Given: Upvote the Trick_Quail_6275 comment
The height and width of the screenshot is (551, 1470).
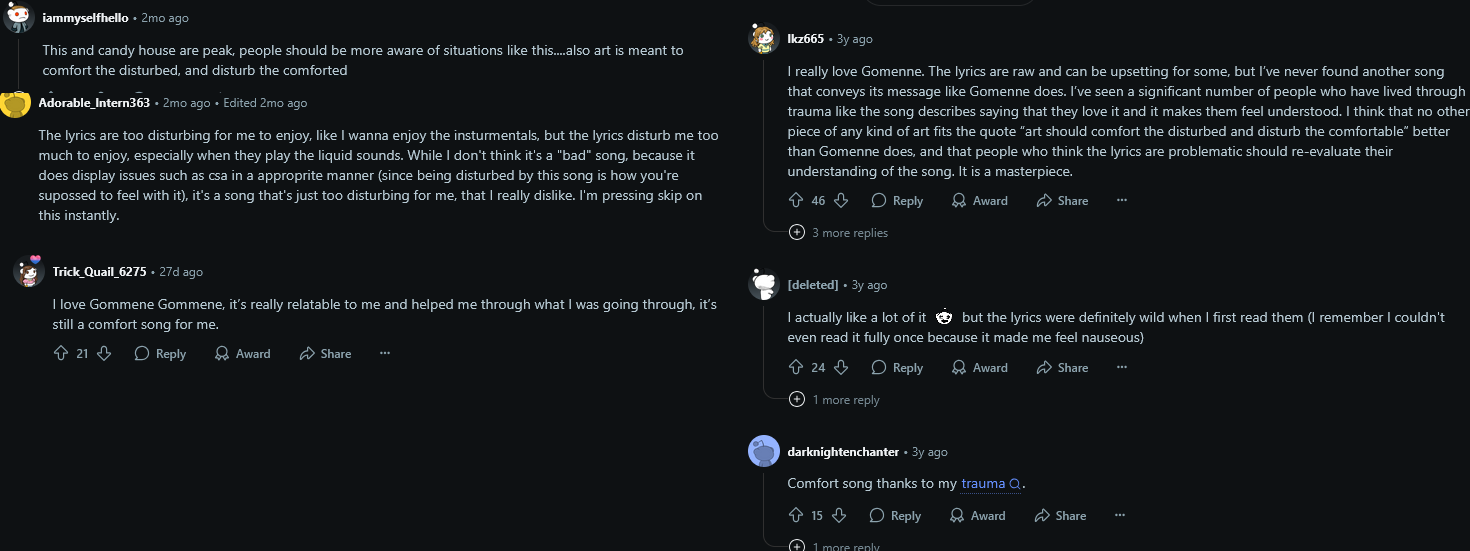Looking at the screenshot, I should point(61,353).
